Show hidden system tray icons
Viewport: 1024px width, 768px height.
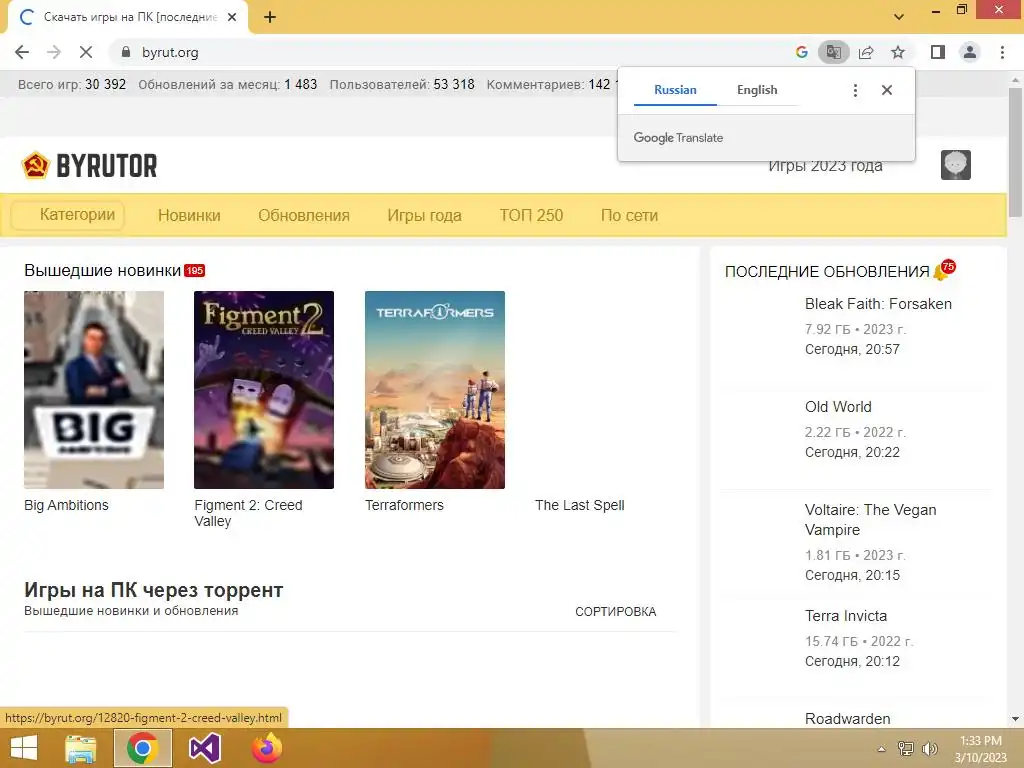(x=881, y=749)
